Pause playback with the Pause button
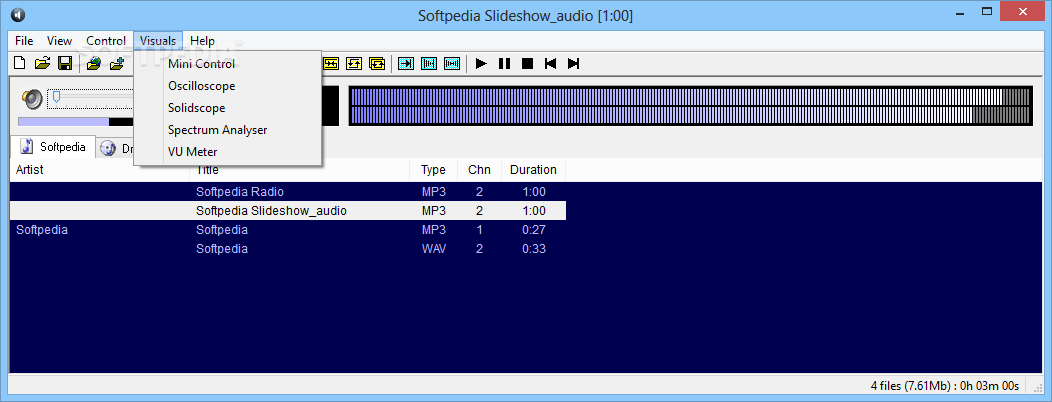 point(505,64)
